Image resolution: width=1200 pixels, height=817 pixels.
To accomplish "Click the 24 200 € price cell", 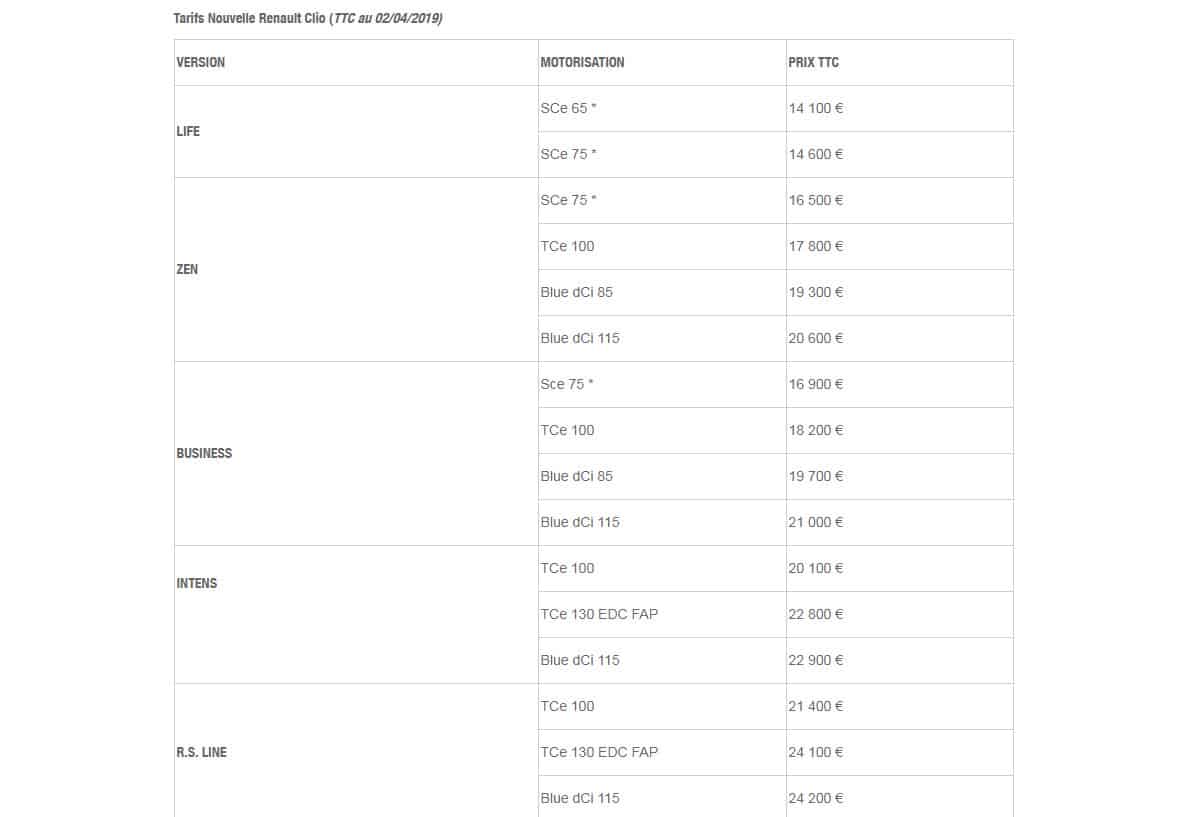I will (899, 798).
